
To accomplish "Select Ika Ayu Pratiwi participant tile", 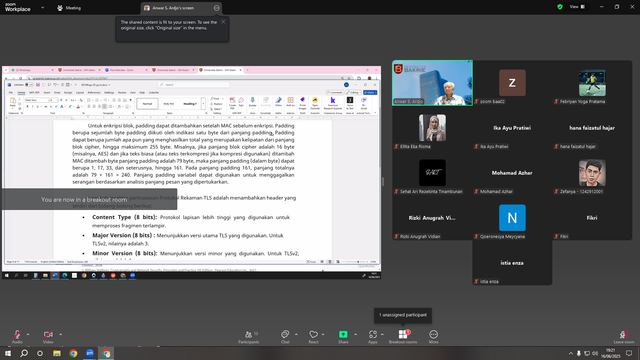I will coord(512,128).
